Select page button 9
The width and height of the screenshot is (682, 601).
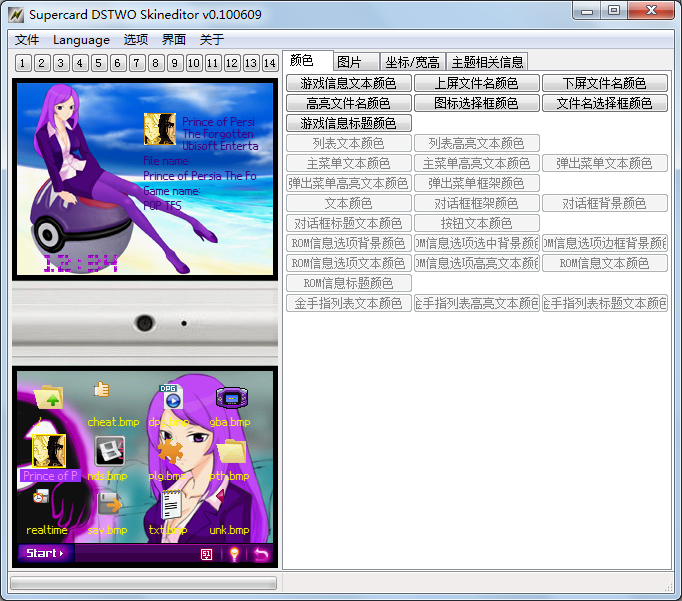175,63
